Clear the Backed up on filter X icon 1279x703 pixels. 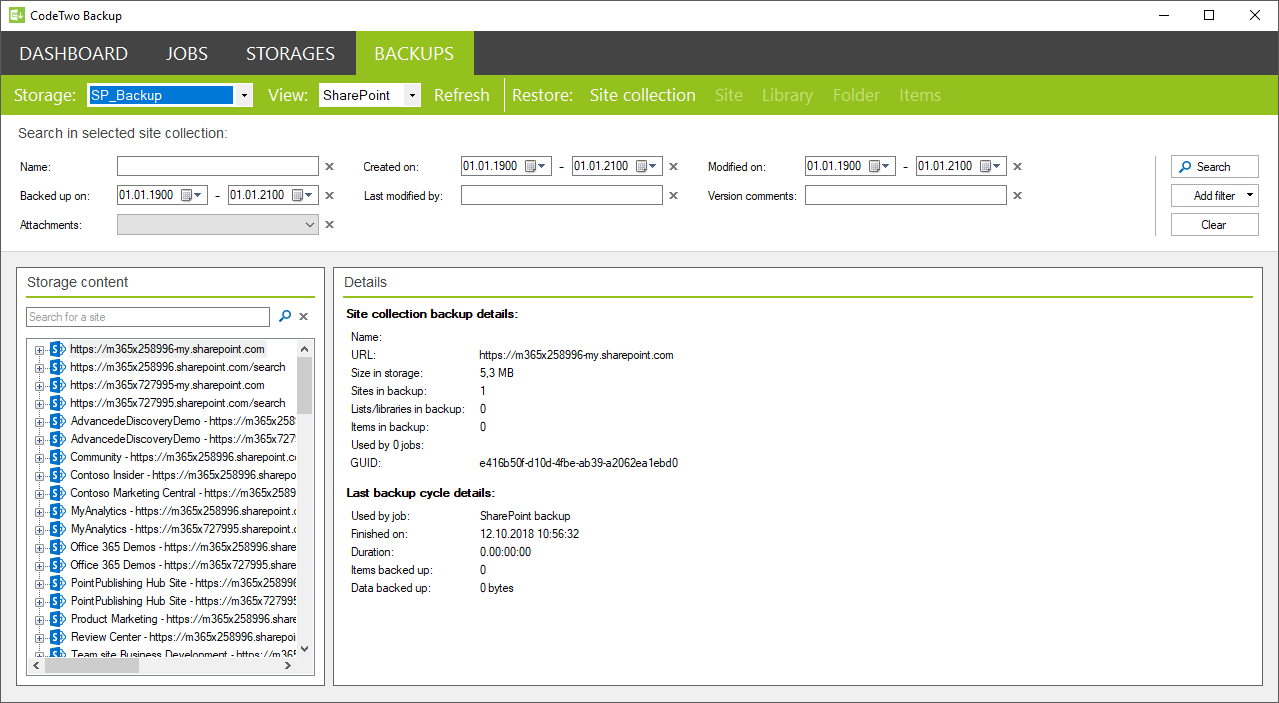click(329, 196)
